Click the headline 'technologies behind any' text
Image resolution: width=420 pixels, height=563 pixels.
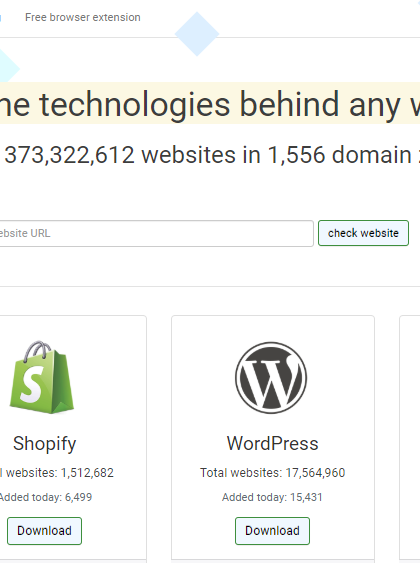(220, 104)
